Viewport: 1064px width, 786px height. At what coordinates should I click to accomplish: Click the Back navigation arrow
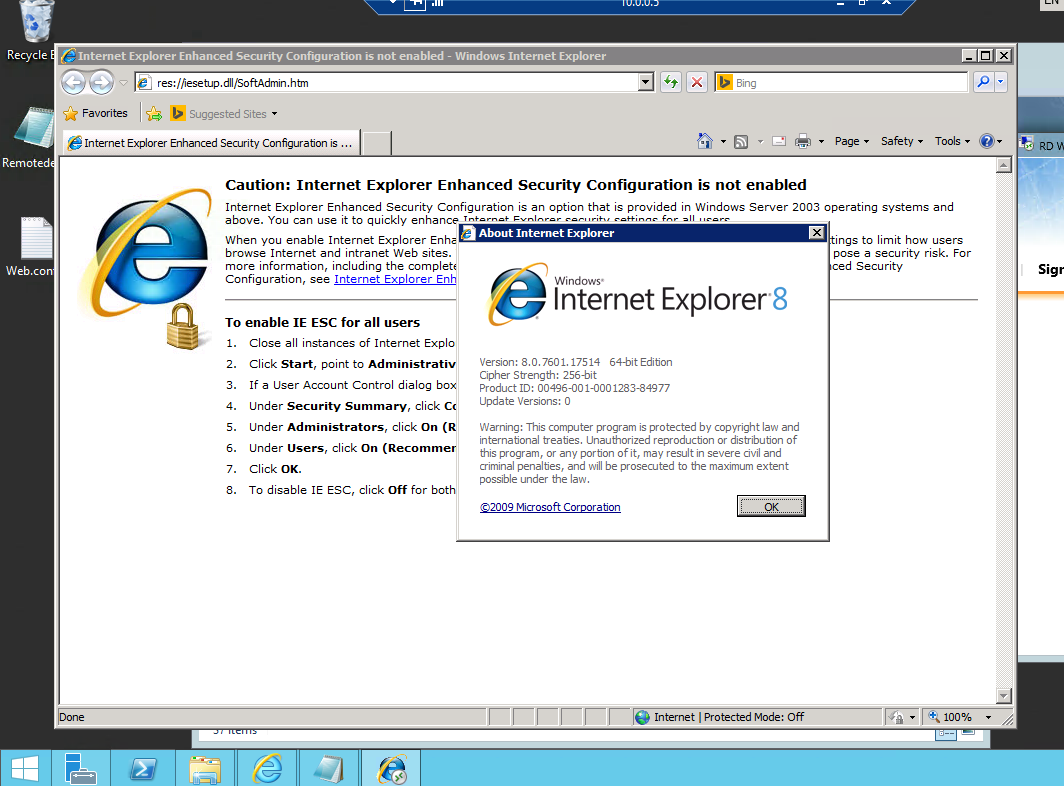click(x=74, y=83)
